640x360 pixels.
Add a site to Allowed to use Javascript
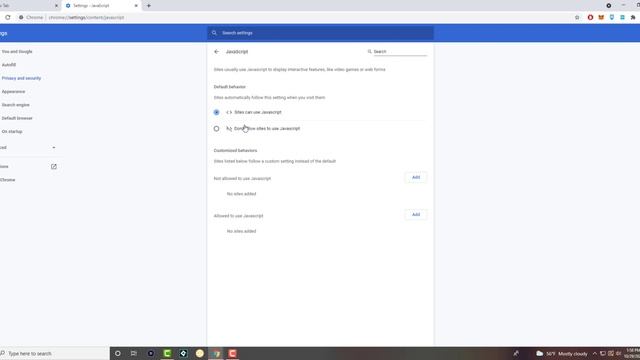coord(416,215)
